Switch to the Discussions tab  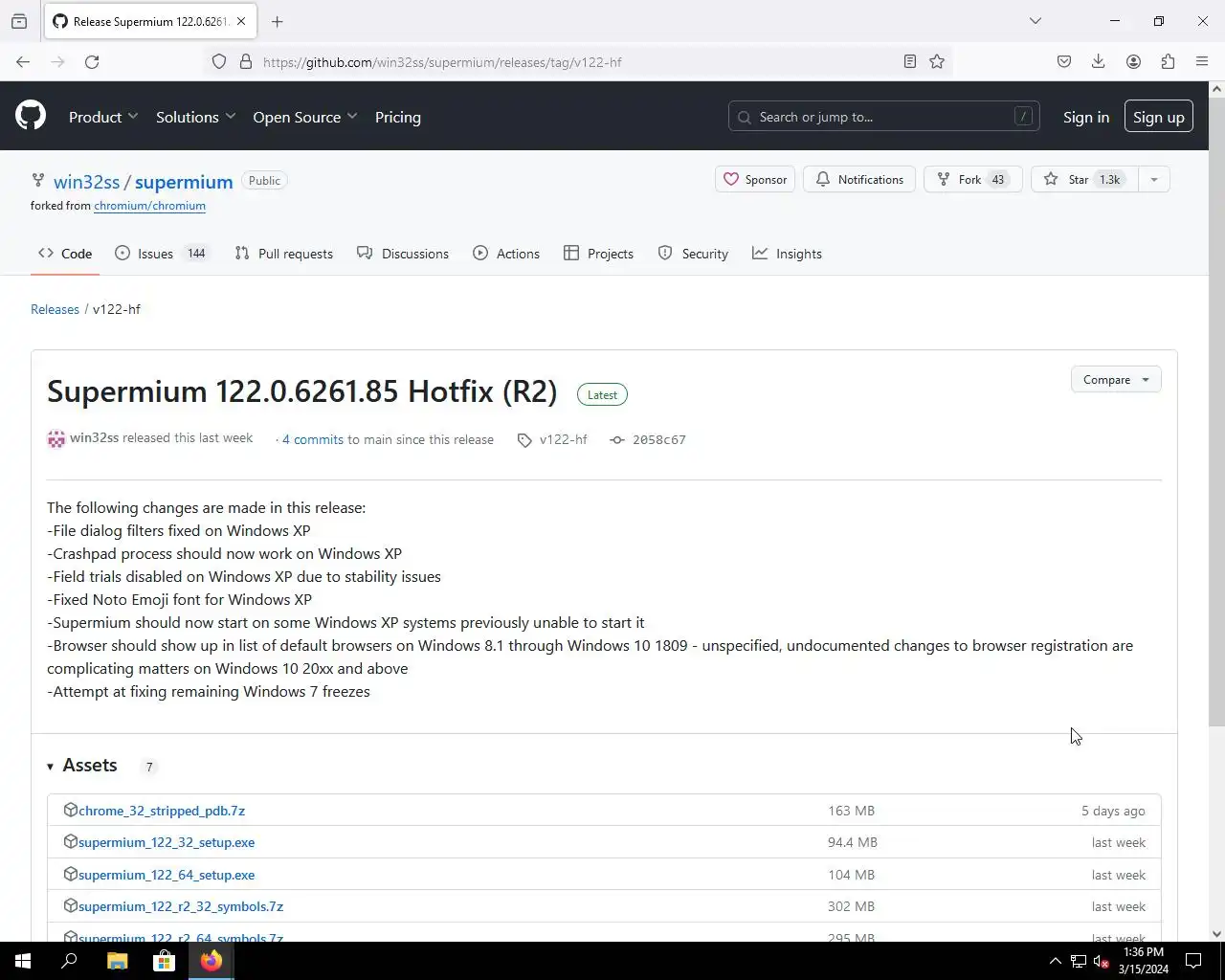(403, 254)
